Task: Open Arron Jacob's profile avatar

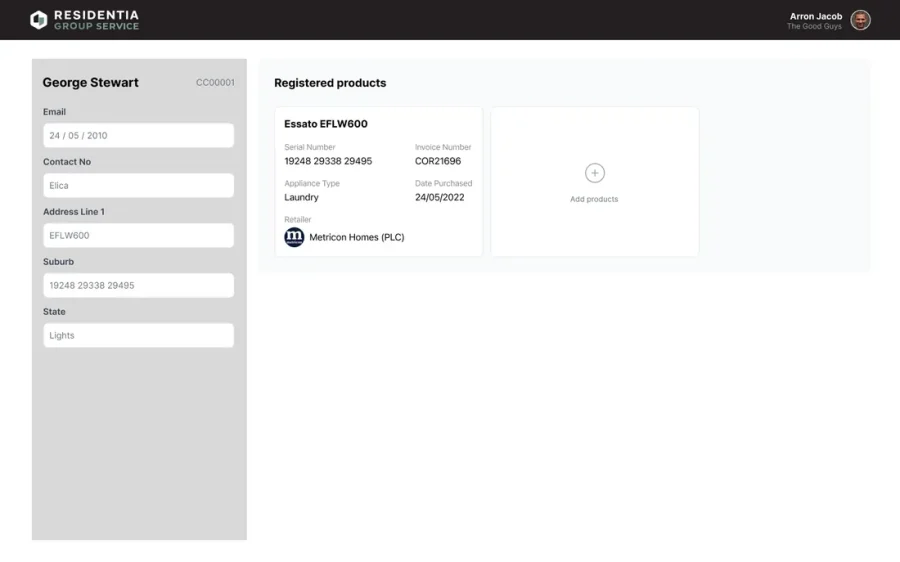Action: click(860, 20)
